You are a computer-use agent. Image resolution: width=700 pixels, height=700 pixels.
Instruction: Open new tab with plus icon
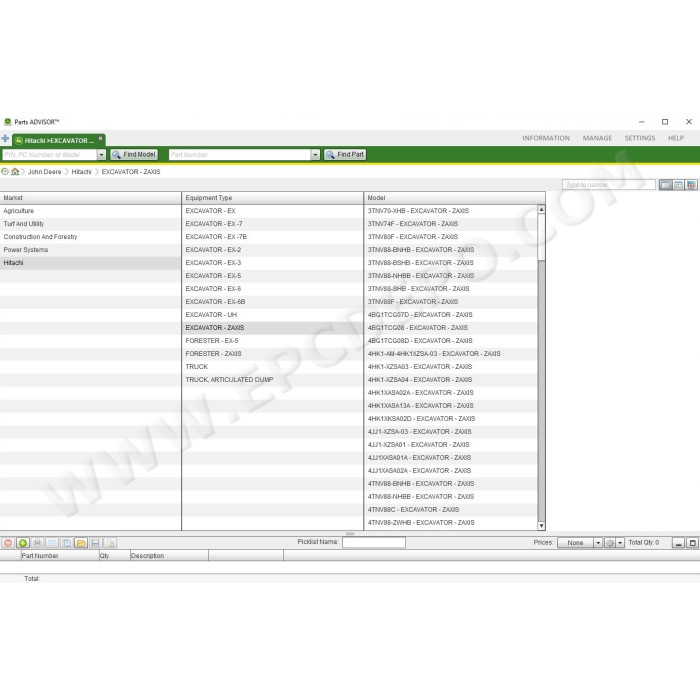(5, 138)
